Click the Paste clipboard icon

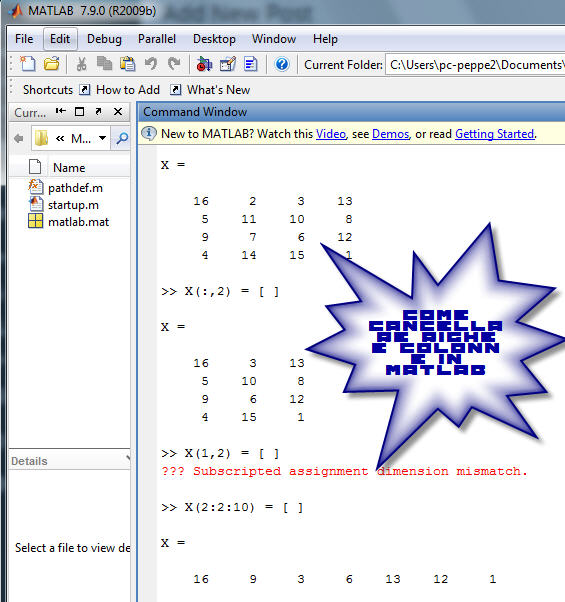coord(127,64)
